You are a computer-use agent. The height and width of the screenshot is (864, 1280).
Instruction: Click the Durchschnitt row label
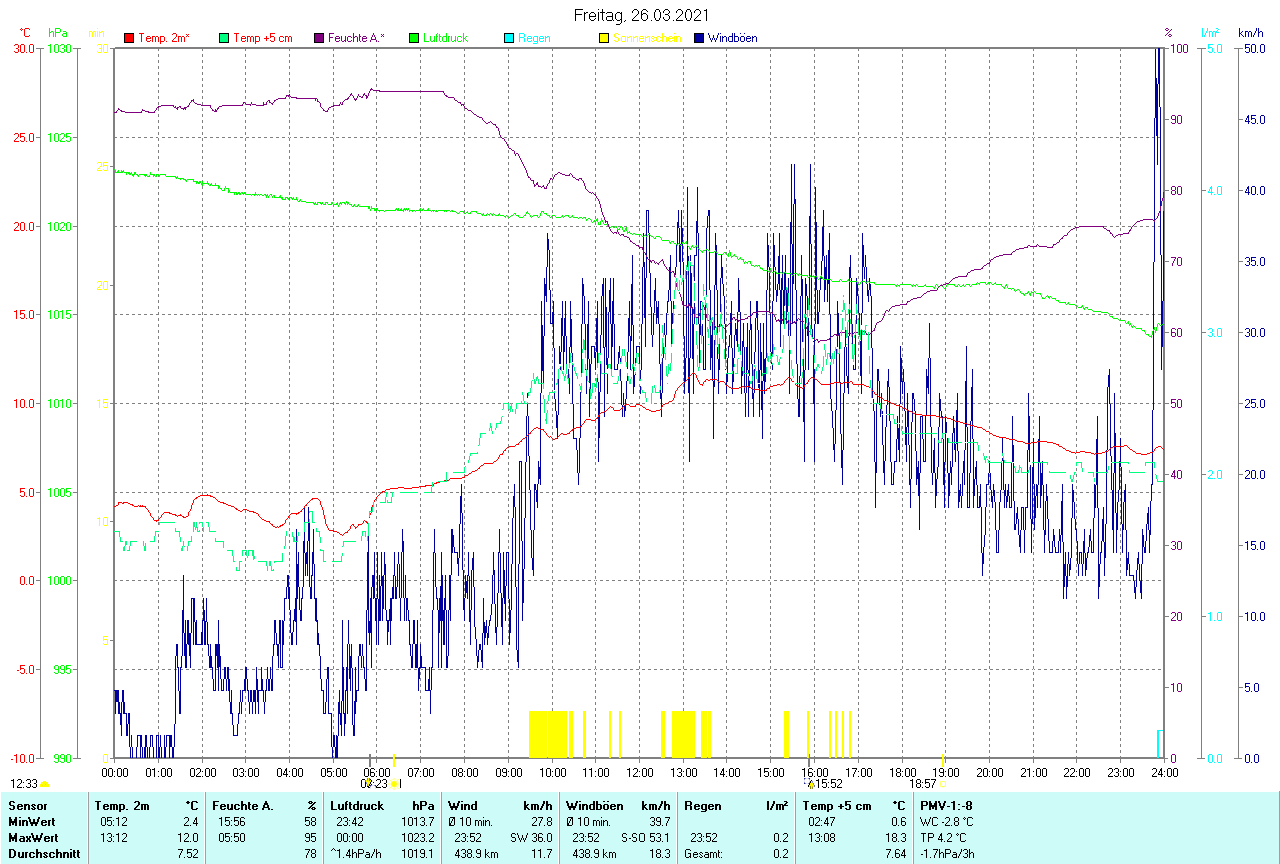point(44,854)
